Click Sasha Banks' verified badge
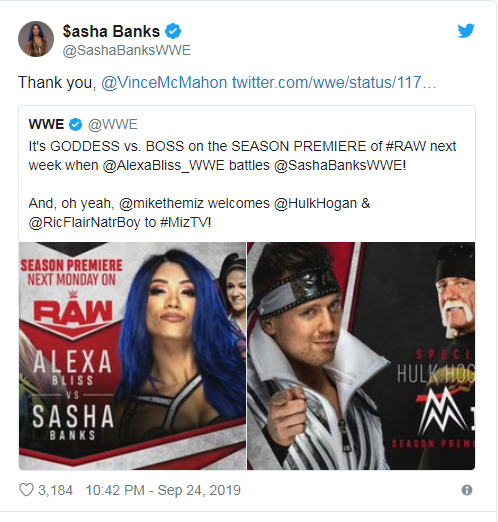This screenshot has height=522, width=498. coord(173,31)
